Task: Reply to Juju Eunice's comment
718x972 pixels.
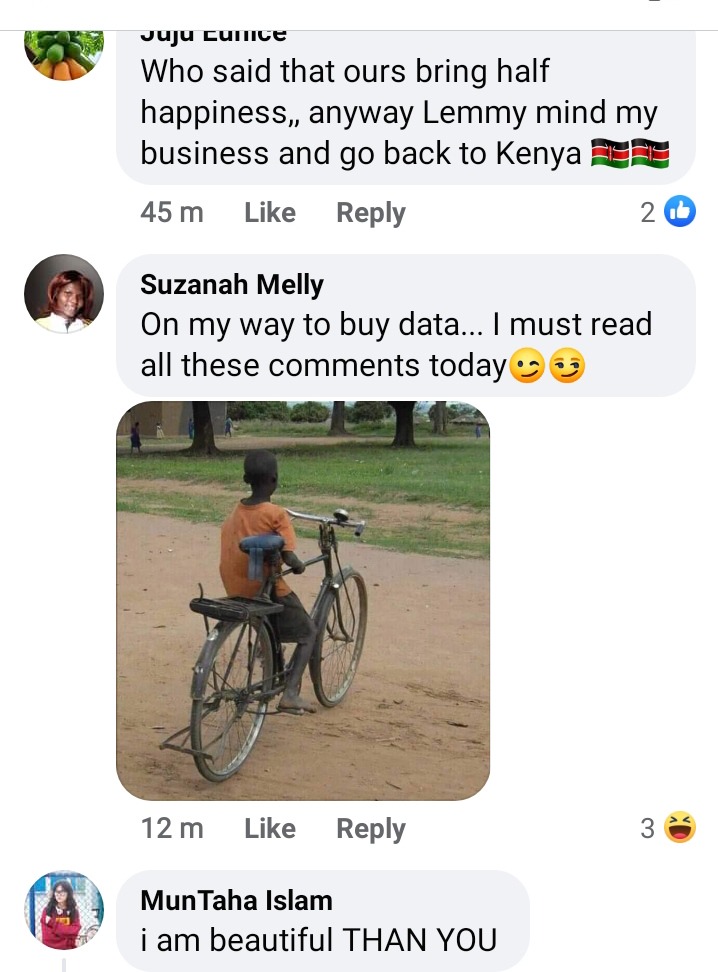Action: (x=371, y=213)
